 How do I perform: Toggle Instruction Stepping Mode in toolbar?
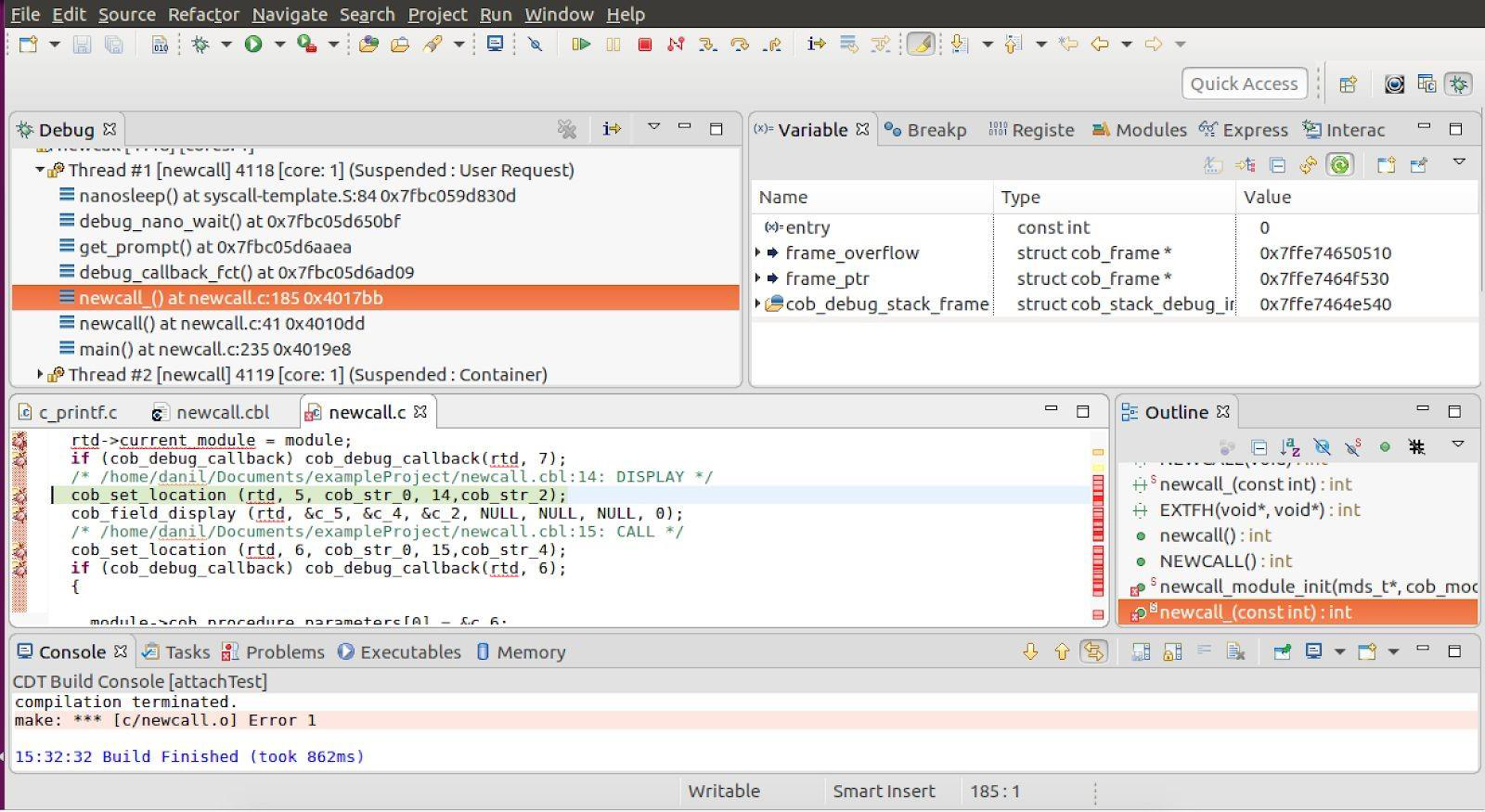(x=816, y=44)
